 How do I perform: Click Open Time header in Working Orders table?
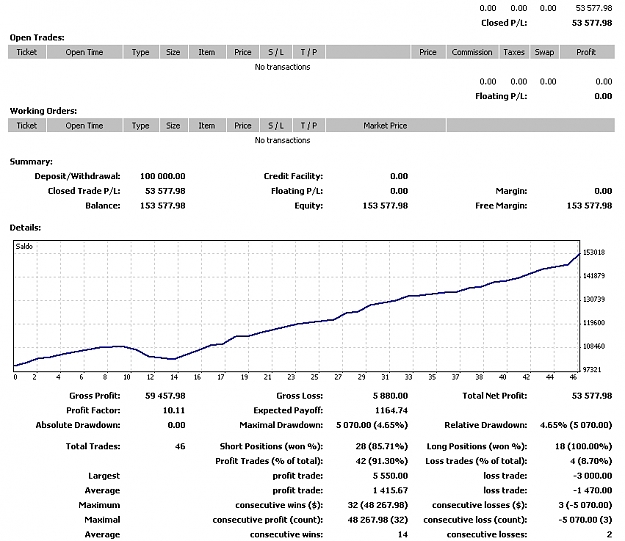[x=85, y=126]
